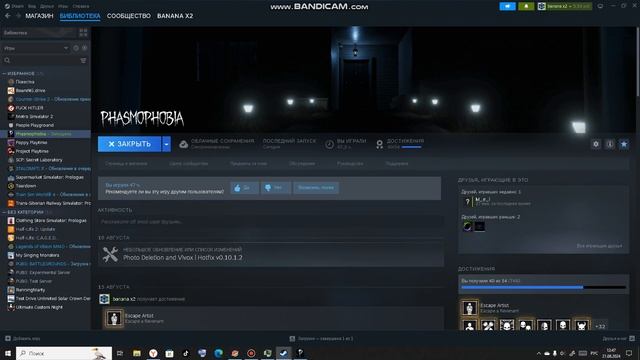
Task: Collapse the БЕЗ КАТЕГОРИИ category
Action: coord(4,212)
